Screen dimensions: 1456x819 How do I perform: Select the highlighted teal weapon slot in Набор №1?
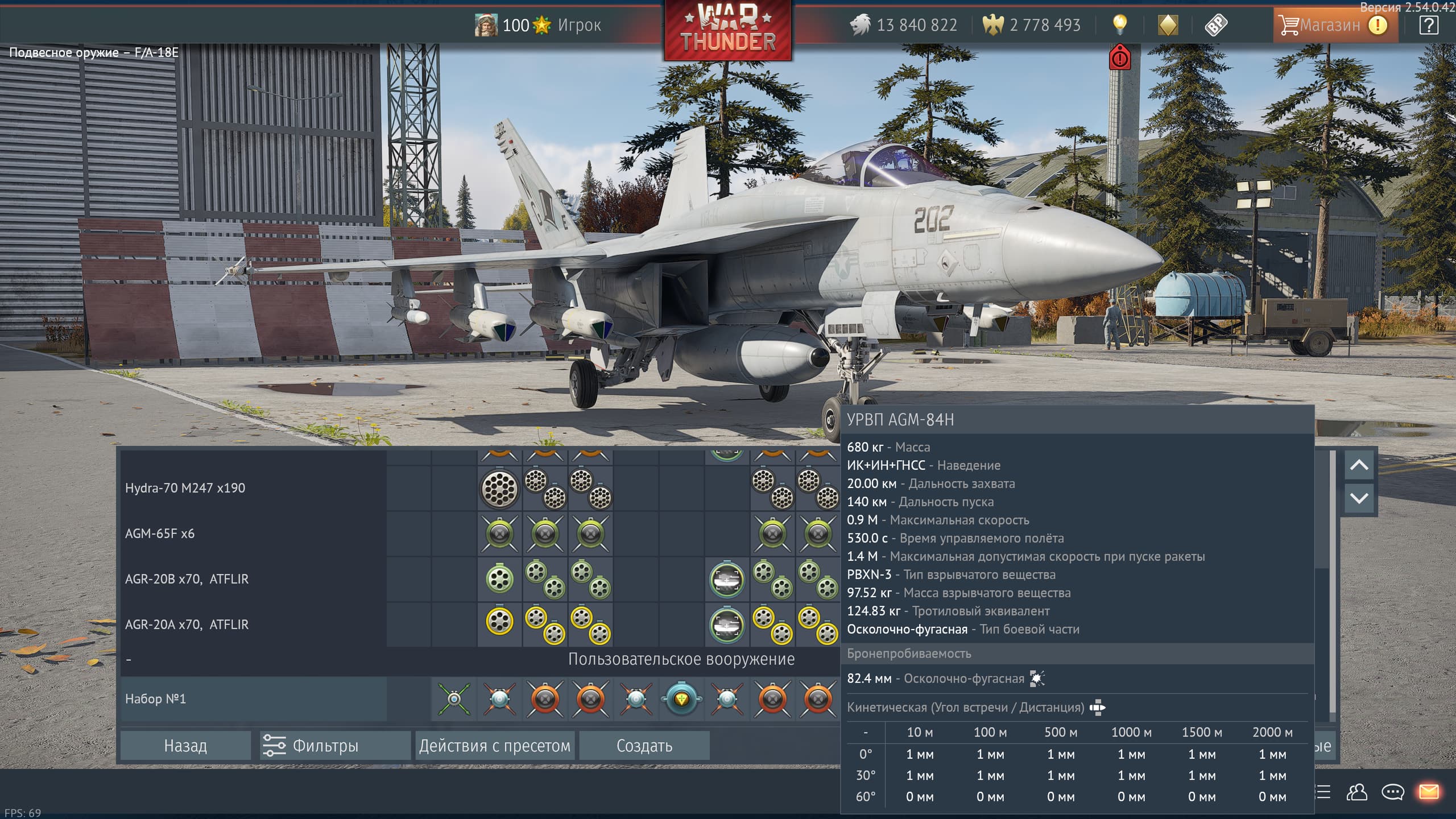pyautogui.click(x=681, y=698)
